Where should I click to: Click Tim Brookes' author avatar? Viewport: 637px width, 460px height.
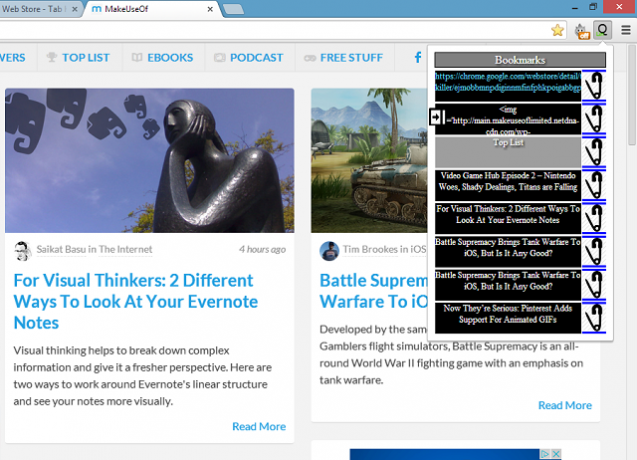point(329,251)
